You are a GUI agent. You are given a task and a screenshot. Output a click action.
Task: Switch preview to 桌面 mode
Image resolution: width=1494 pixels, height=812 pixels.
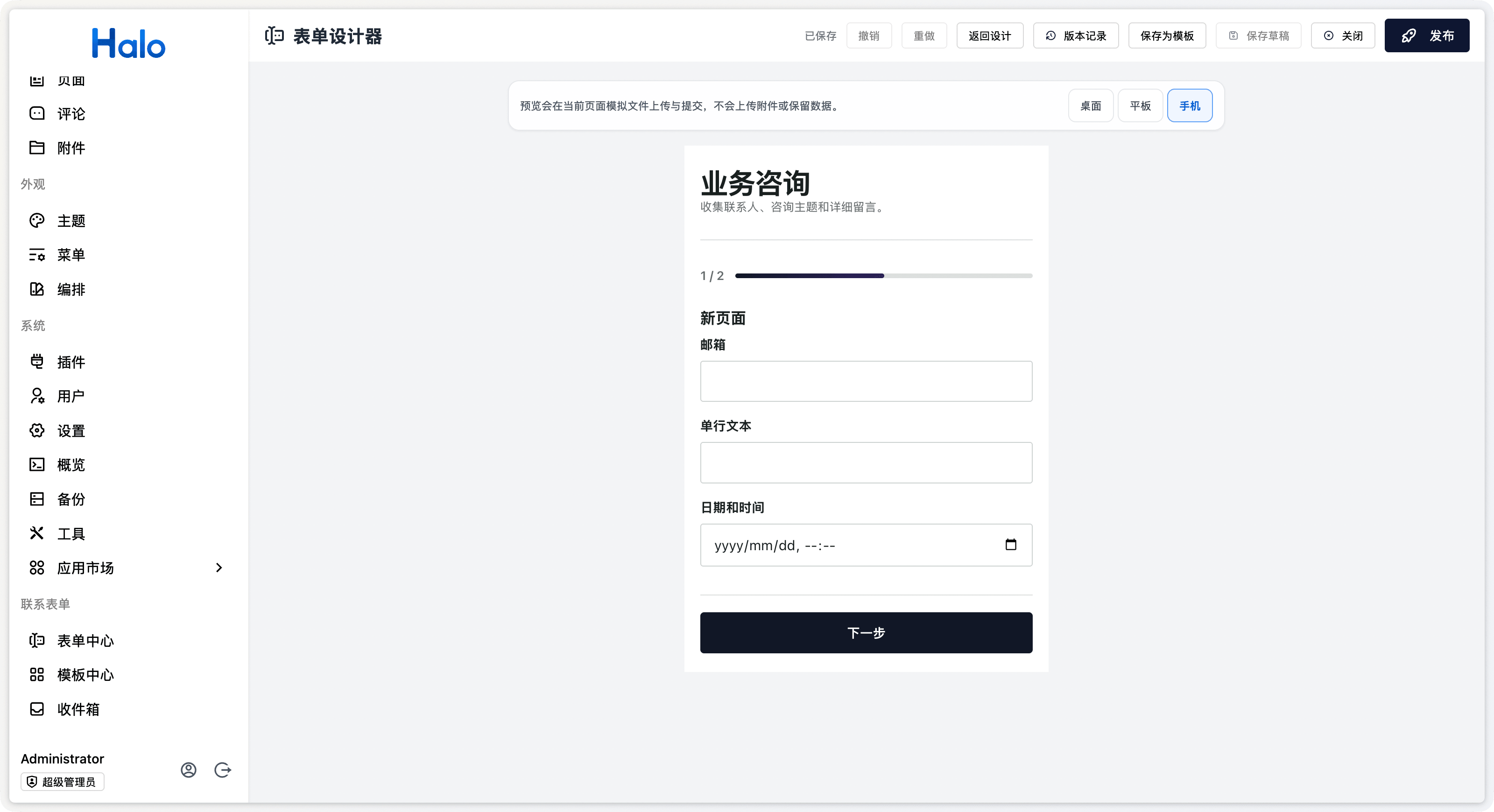pyautogui.click(x=1090, y=105)
